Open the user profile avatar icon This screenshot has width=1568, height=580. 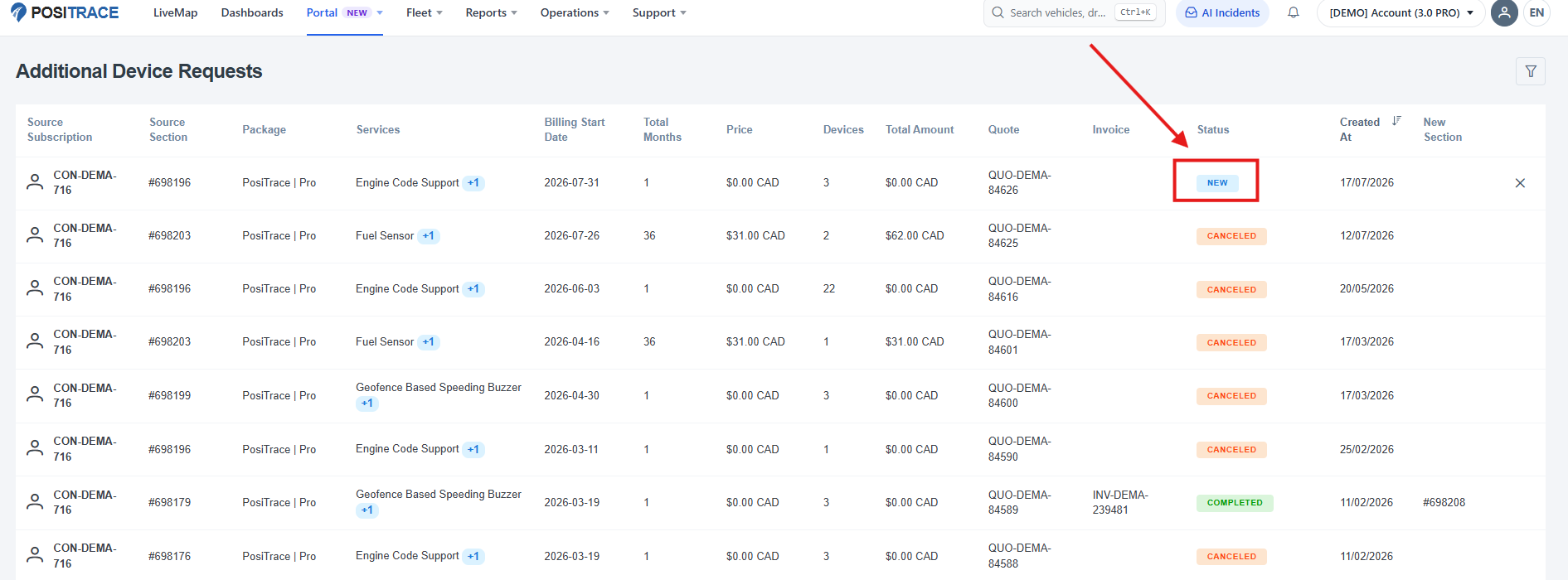(1504, 12)
